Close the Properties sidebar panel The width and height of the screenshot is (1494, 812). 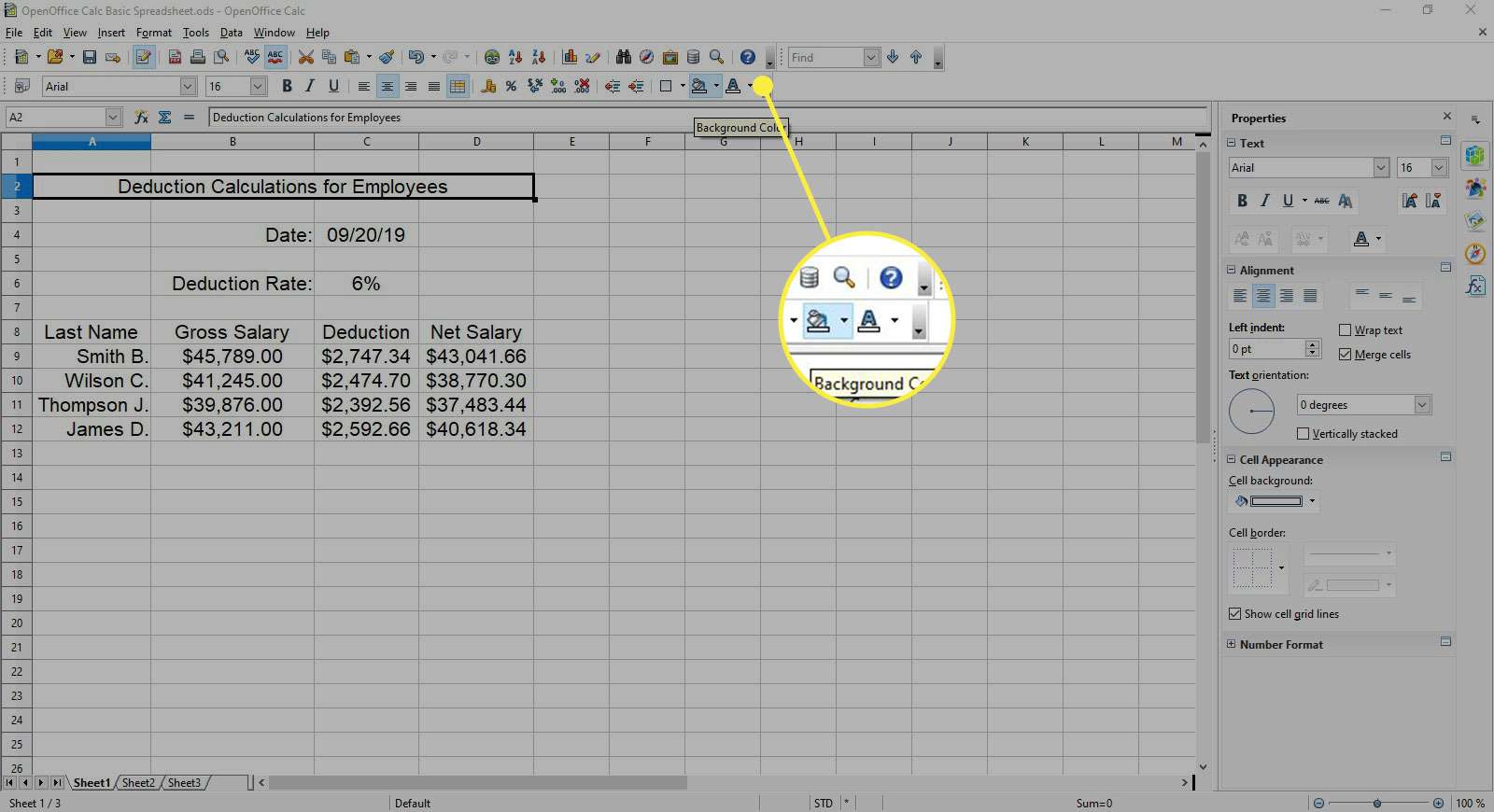1447,117
